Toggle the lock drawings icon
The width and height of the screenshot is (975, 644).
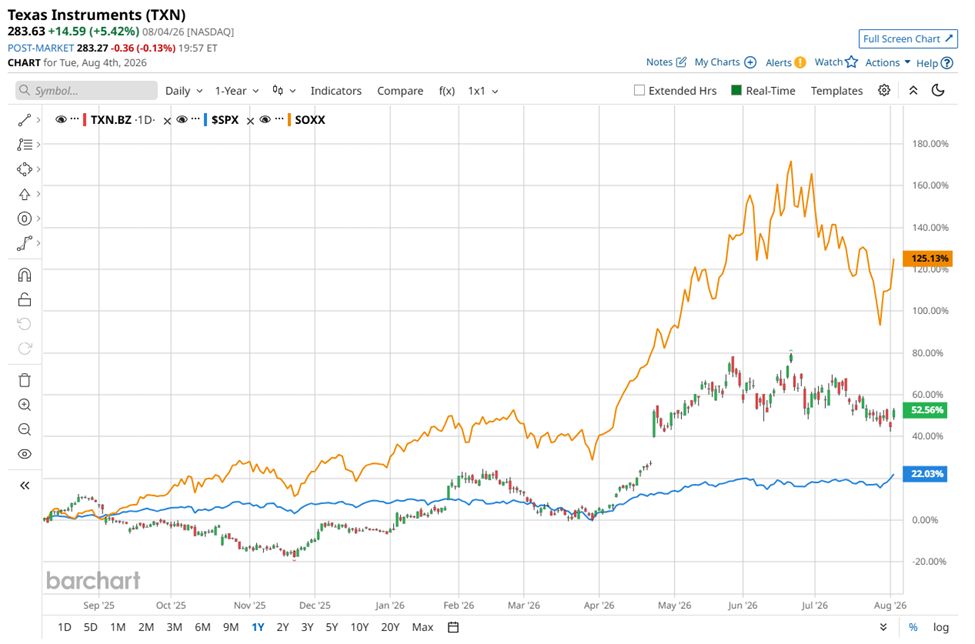(24, 300)
